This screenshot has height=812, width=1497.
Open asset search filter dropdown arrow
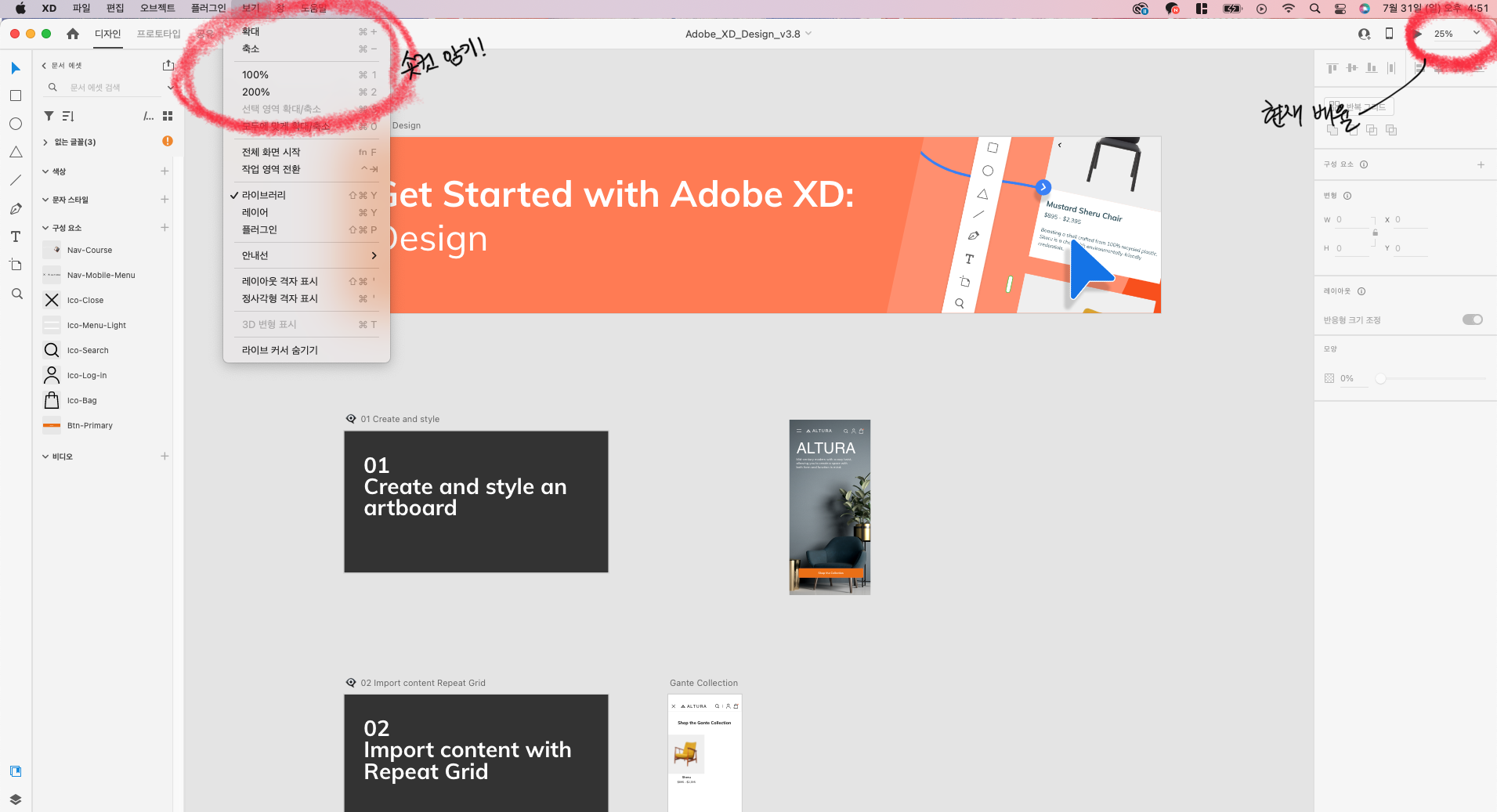[x=170, y=88]
